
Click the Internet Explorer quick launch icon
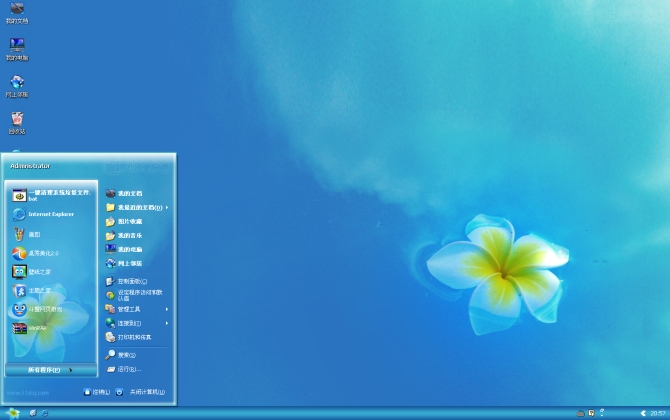point(45,413)
